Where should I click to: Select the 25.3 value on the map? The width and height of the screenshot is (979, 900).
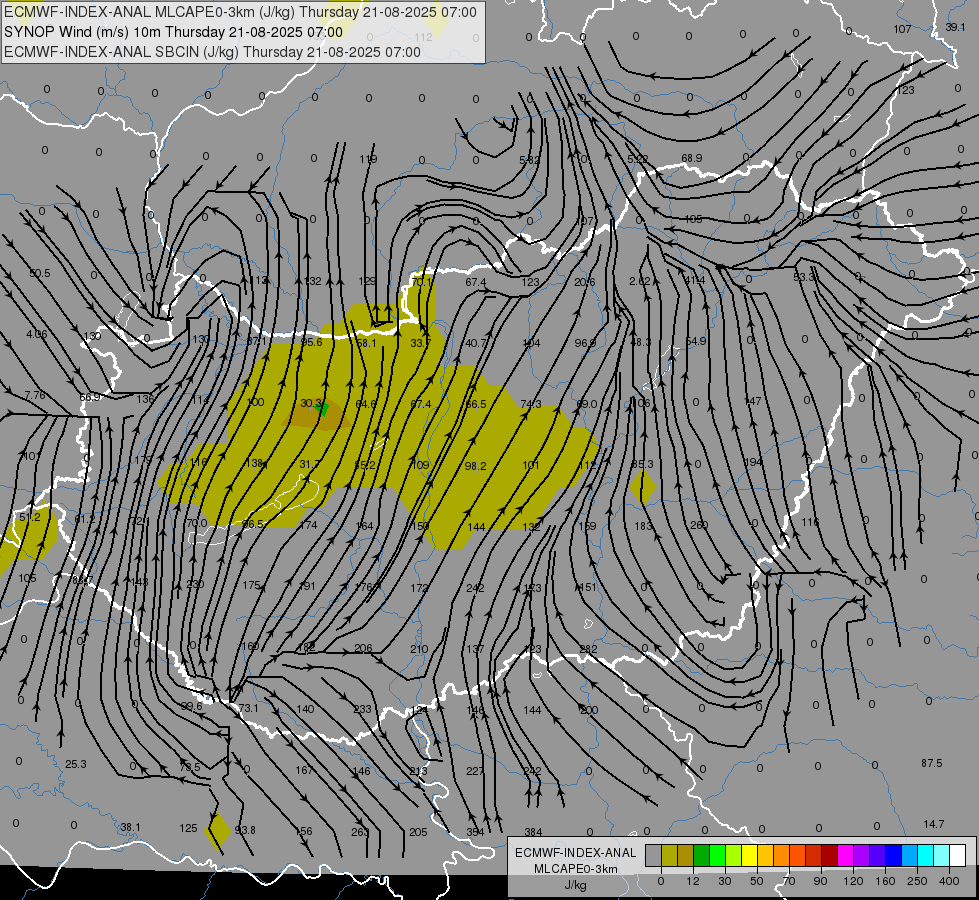[76, 764]
